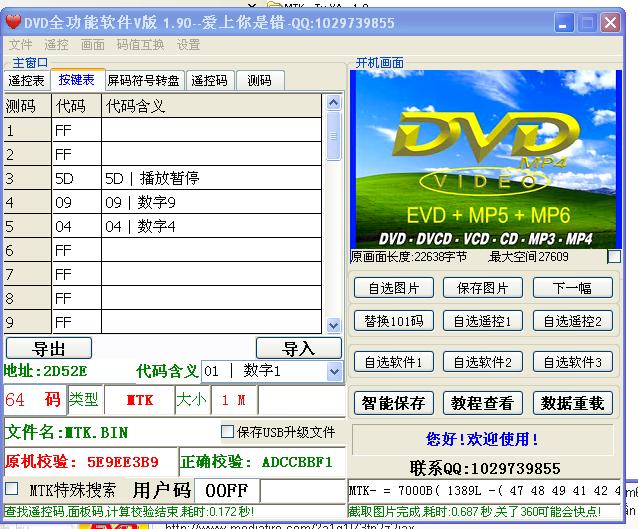Screen dimensions: 638x529
Task: Click the 替换101码 button
Action: tap(394, 321)
